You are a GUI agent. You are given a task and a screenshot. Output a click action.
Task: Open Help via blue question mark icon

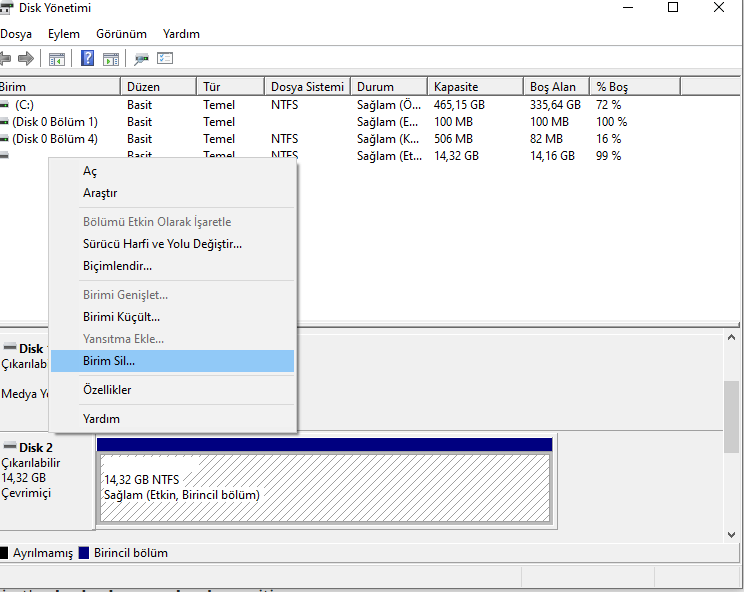[x=88, y=59]
